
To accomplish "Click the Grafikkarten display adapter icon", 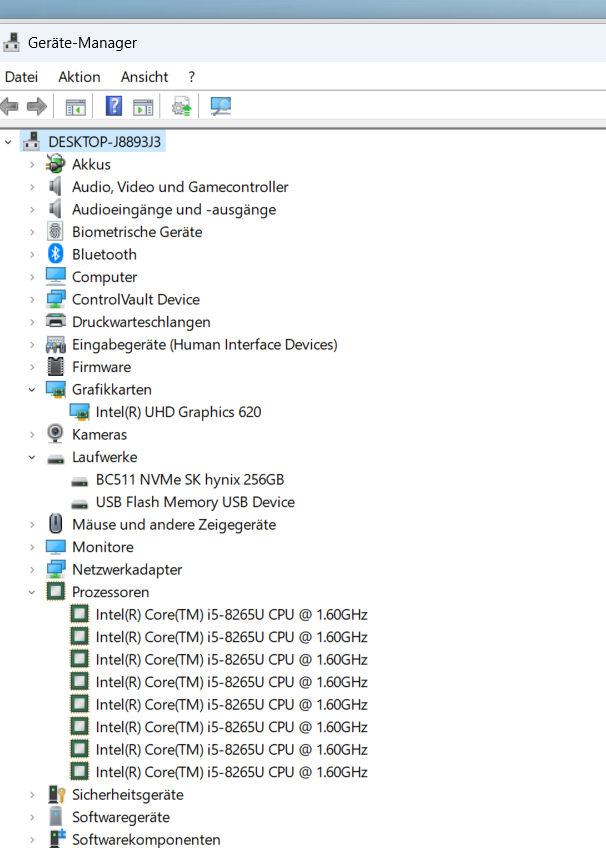I will [55, 389].
